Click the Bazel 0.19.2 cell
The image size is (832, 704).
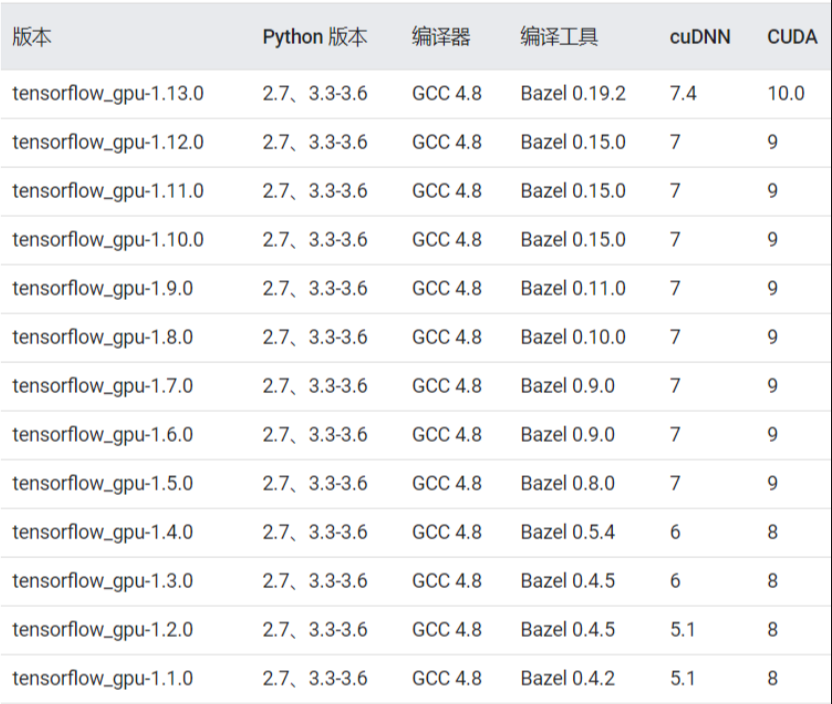[x=573, y=94]
